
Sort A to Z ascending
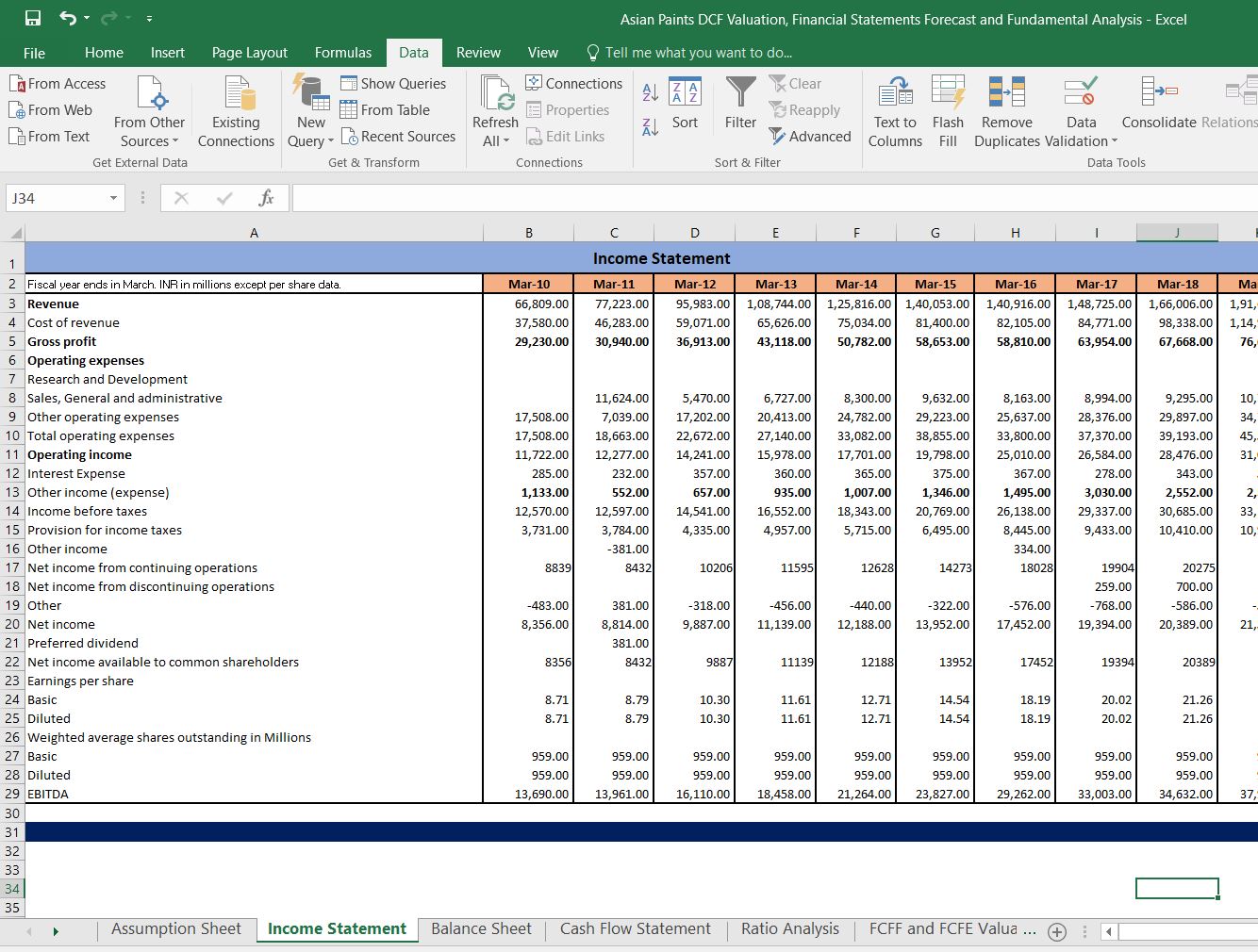(x=650, y=92)
